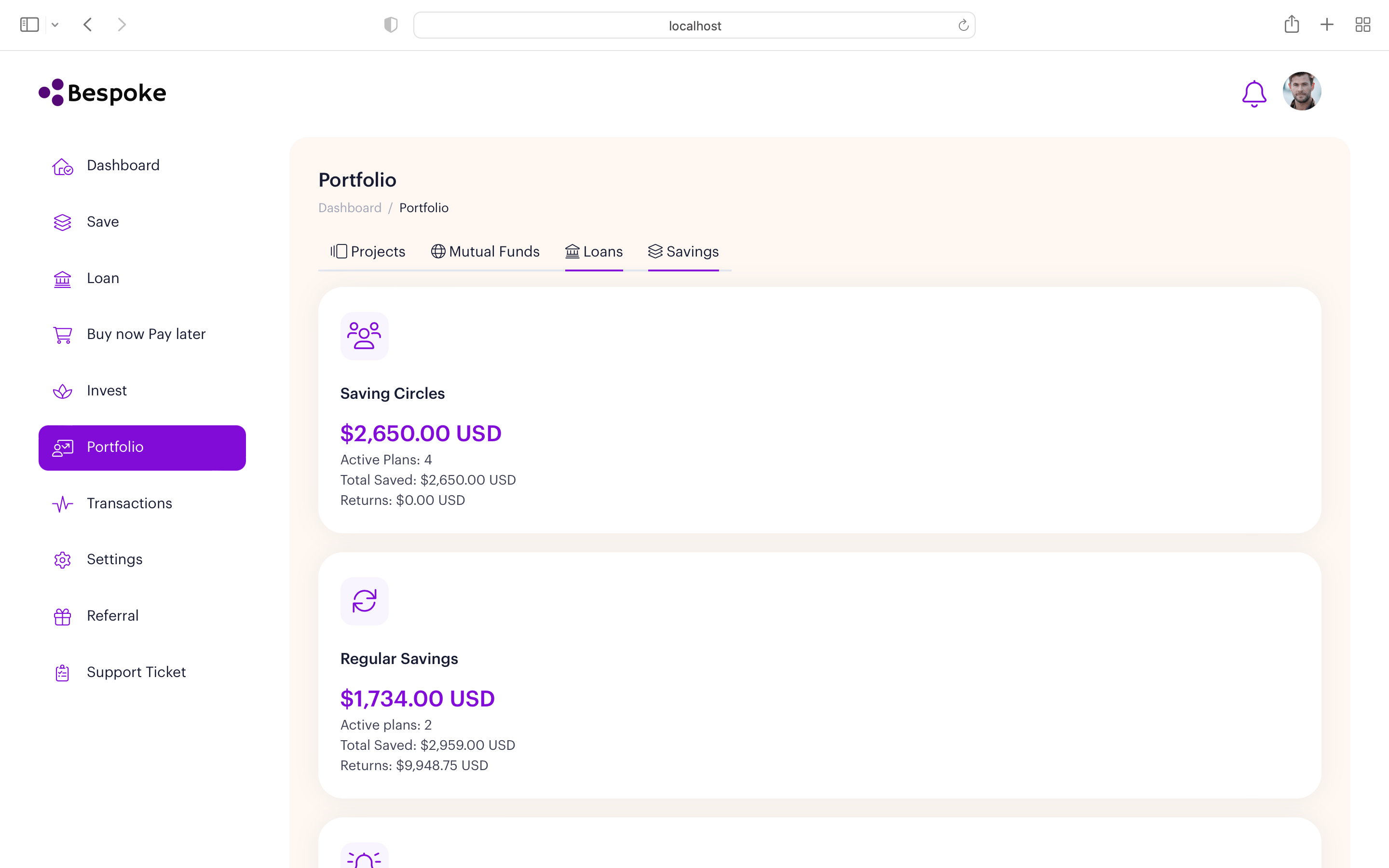1389x868 pixels.
Task: Switch to the Projects tab
Action: pyautogui.click(x=368, y=251)
